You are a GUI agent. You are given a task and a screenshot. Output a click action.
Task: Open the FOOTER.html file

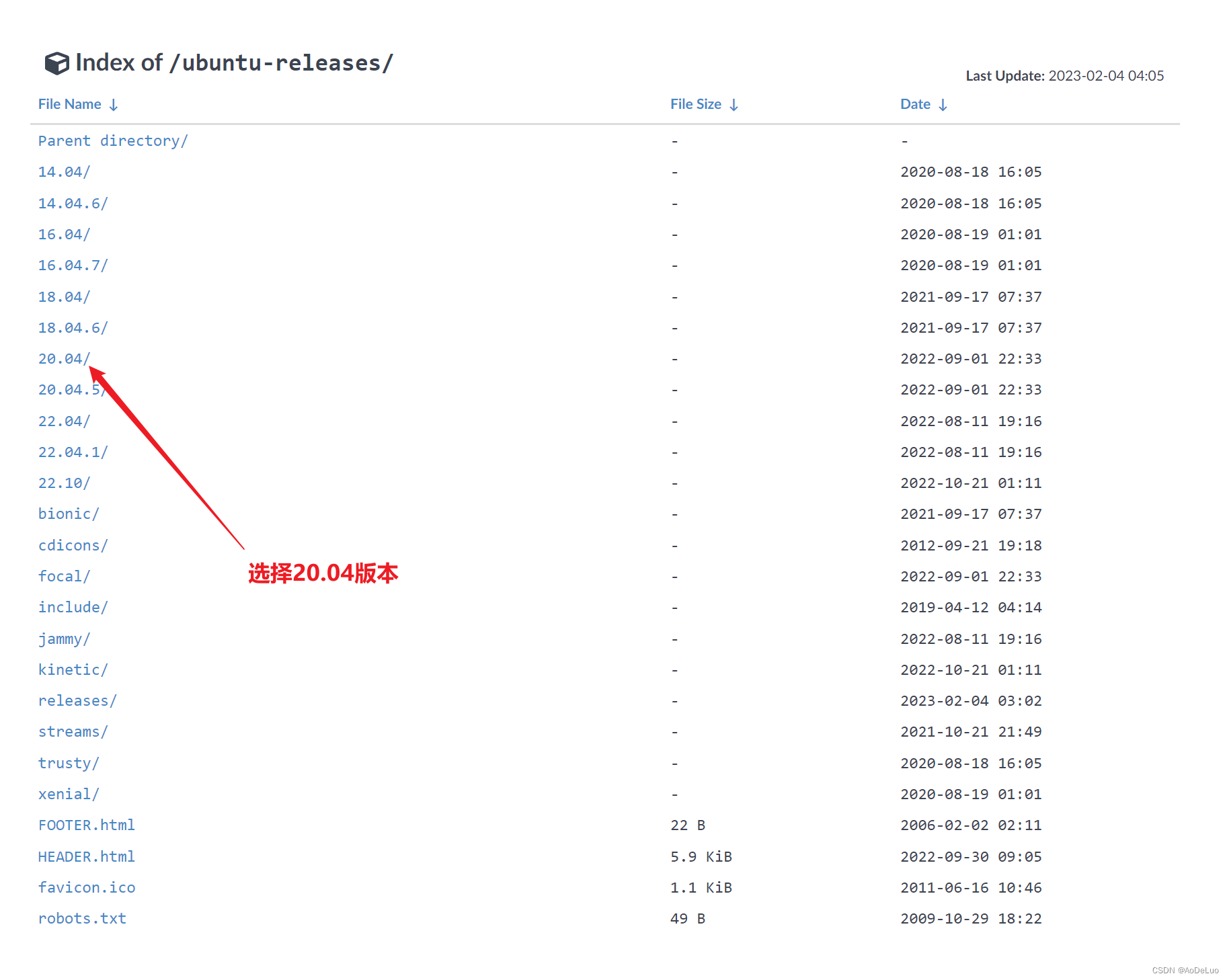pos(87,825)
